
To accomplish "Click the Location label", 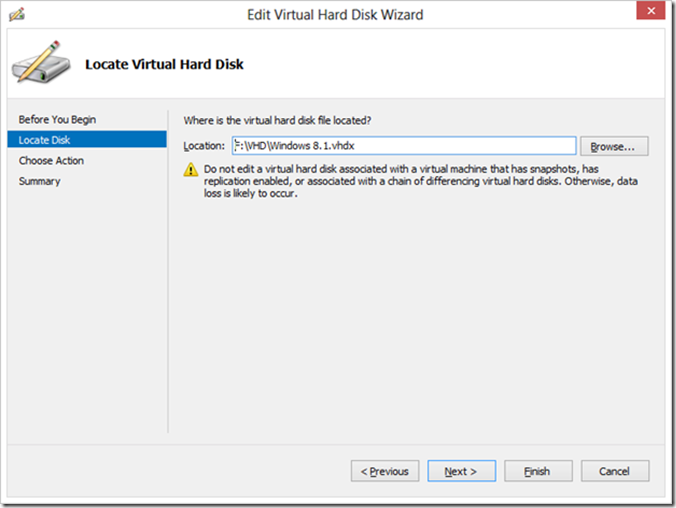I will [205, 147].
